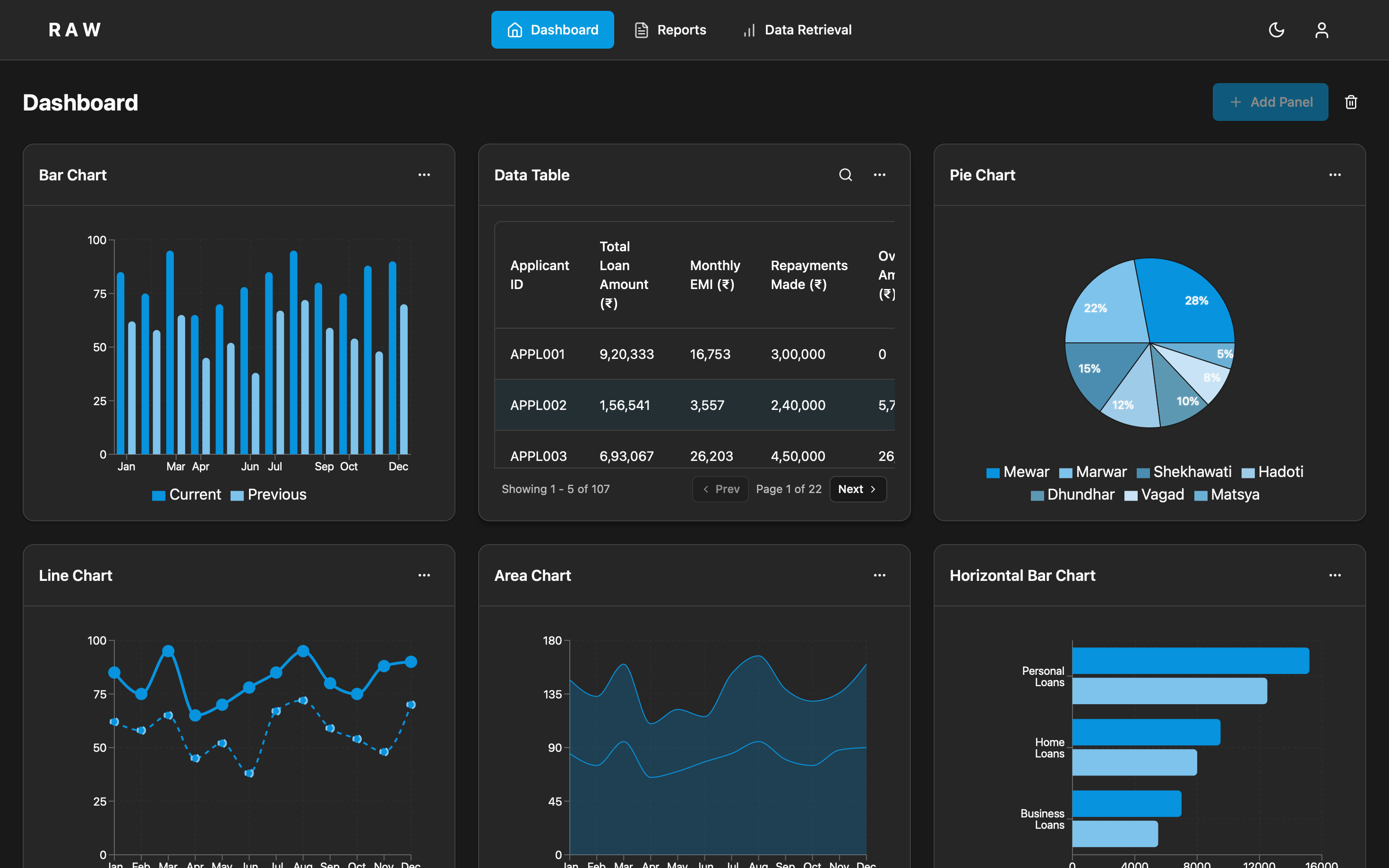1389x868 pixels.
Task: Toggle dark mode with the moon icon
Action: (1276, 29)
